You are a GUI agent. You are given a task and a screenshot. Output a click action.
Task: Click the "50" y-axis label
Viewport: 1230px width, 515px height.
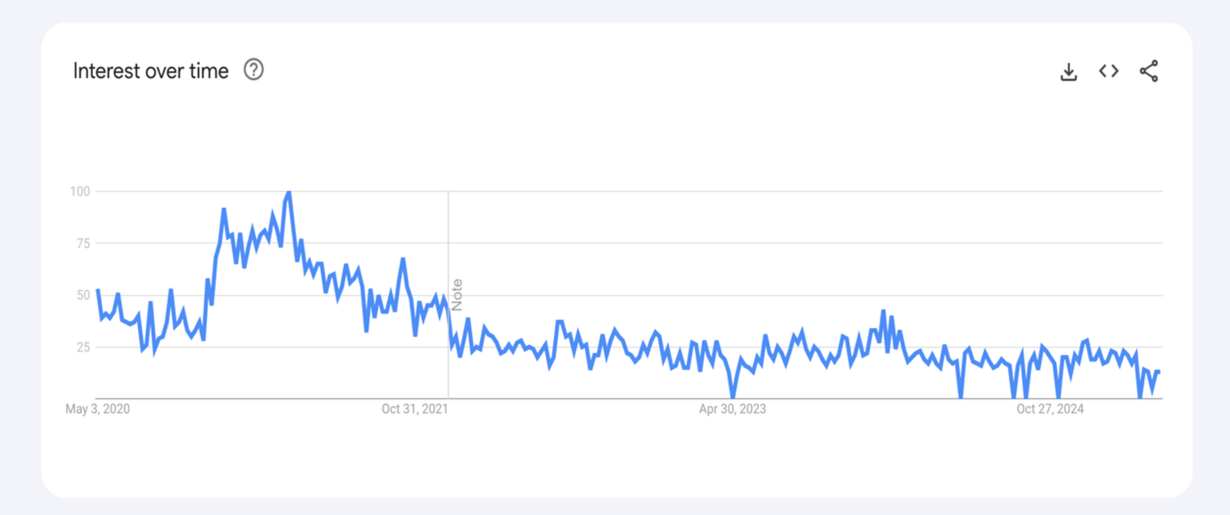point(83,295)
